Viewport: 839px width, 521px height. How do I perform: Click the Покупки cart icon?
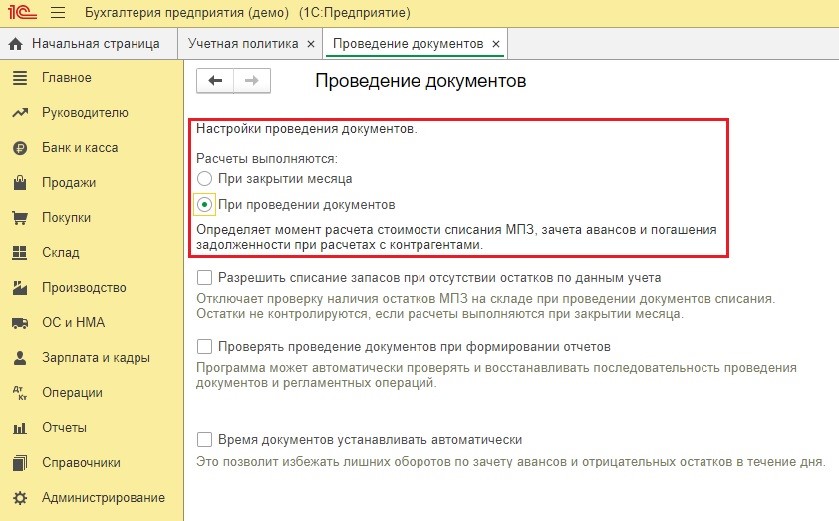tap(19, 218)
